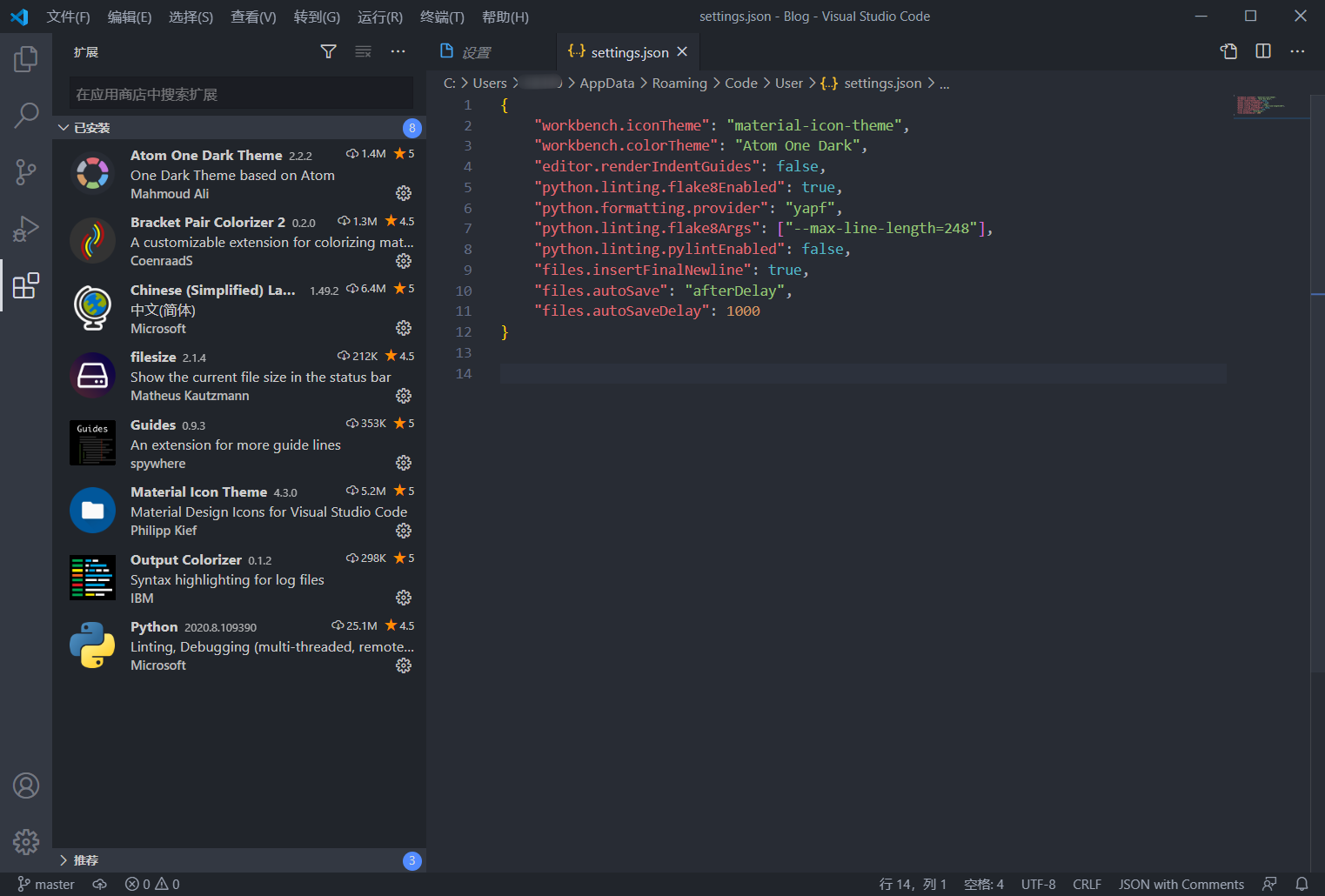
Task: Click the master branch status item
Action: coord(46,884)
